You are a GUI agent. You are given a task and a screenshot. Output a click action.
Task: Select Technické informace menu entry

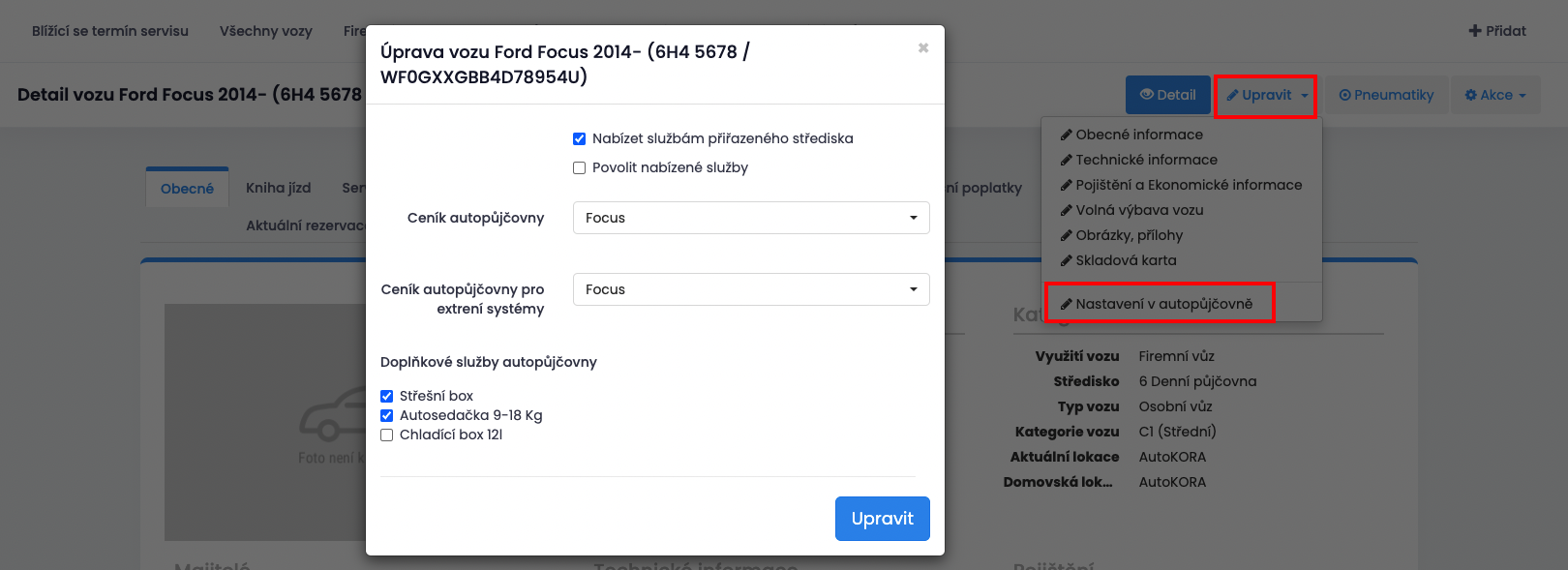point(1146,160)
